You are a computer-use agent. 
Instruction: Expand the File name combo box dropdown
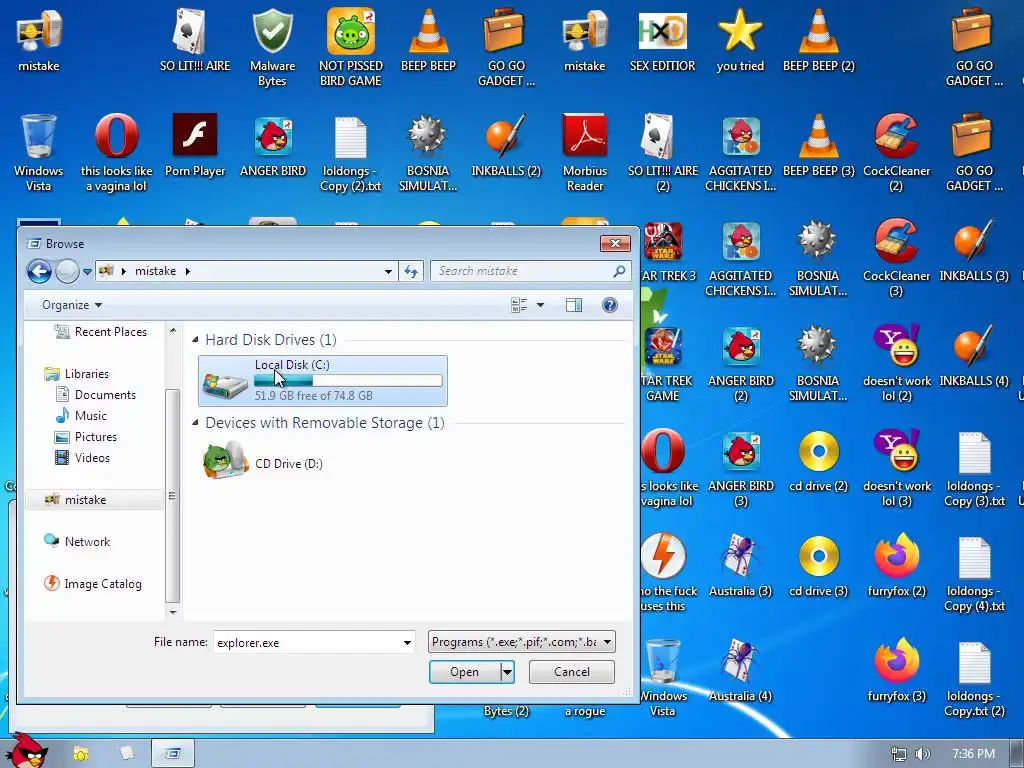tap(407, 643)
